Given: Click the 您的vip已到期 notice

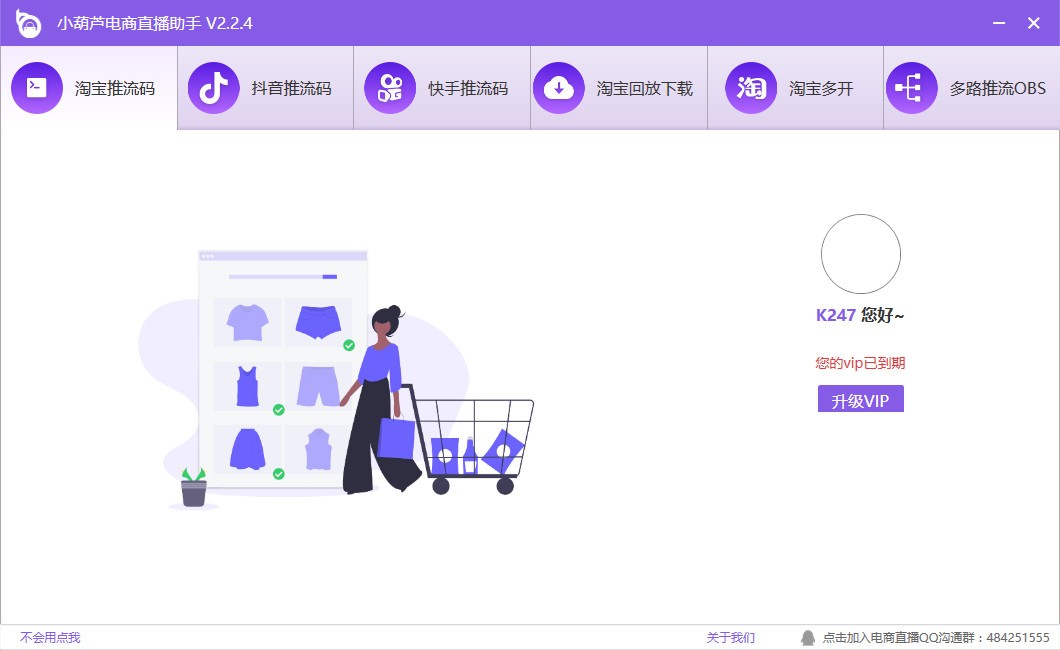Looking at the screenshot, I should tap(860, 363).
